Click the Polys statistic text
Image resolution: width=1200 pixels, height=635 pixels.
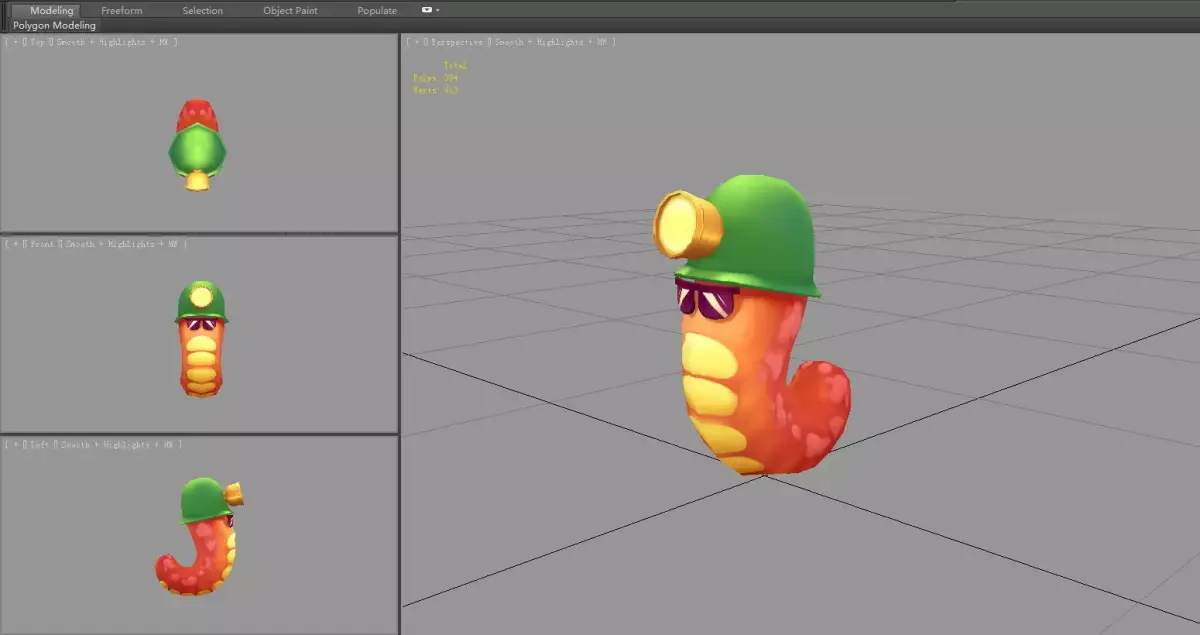(x=435, y=77)
